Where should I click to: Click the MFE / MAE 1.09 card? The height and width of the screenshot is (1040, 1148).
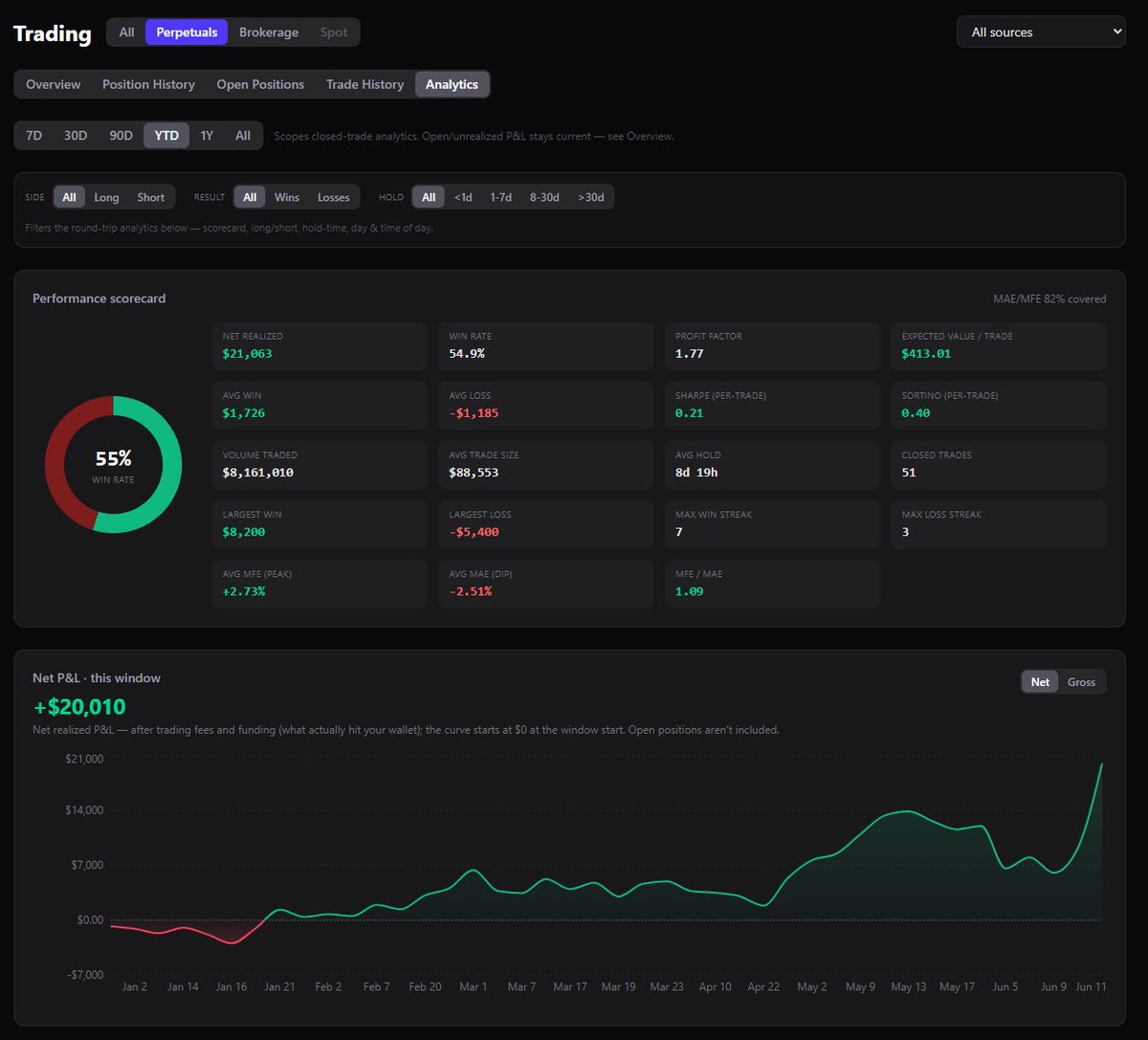(x=772, y=584)
